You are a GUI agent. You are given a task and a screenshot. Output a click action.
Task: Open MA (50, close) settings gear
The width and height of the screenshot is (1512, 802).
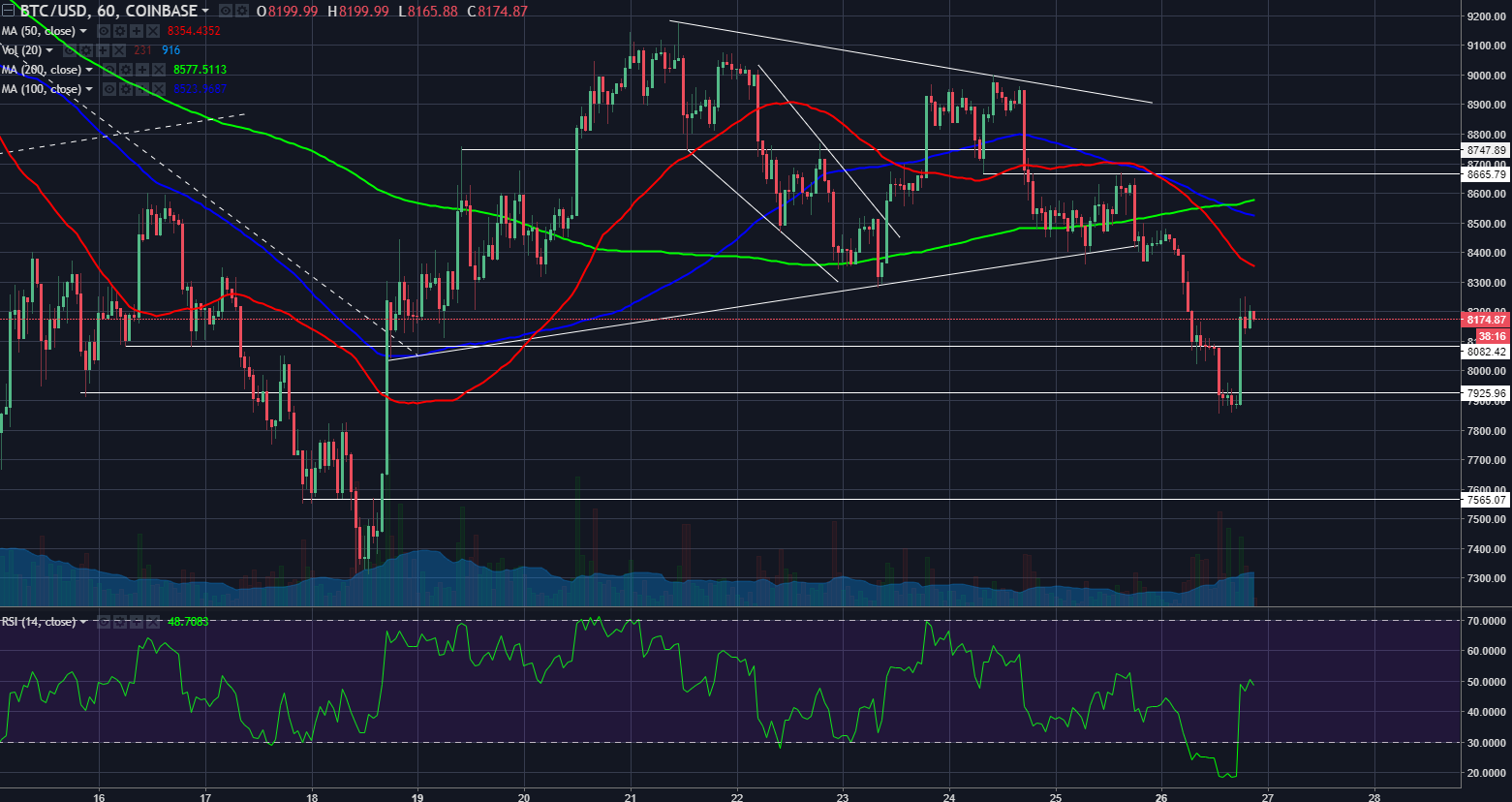(120, 31)
